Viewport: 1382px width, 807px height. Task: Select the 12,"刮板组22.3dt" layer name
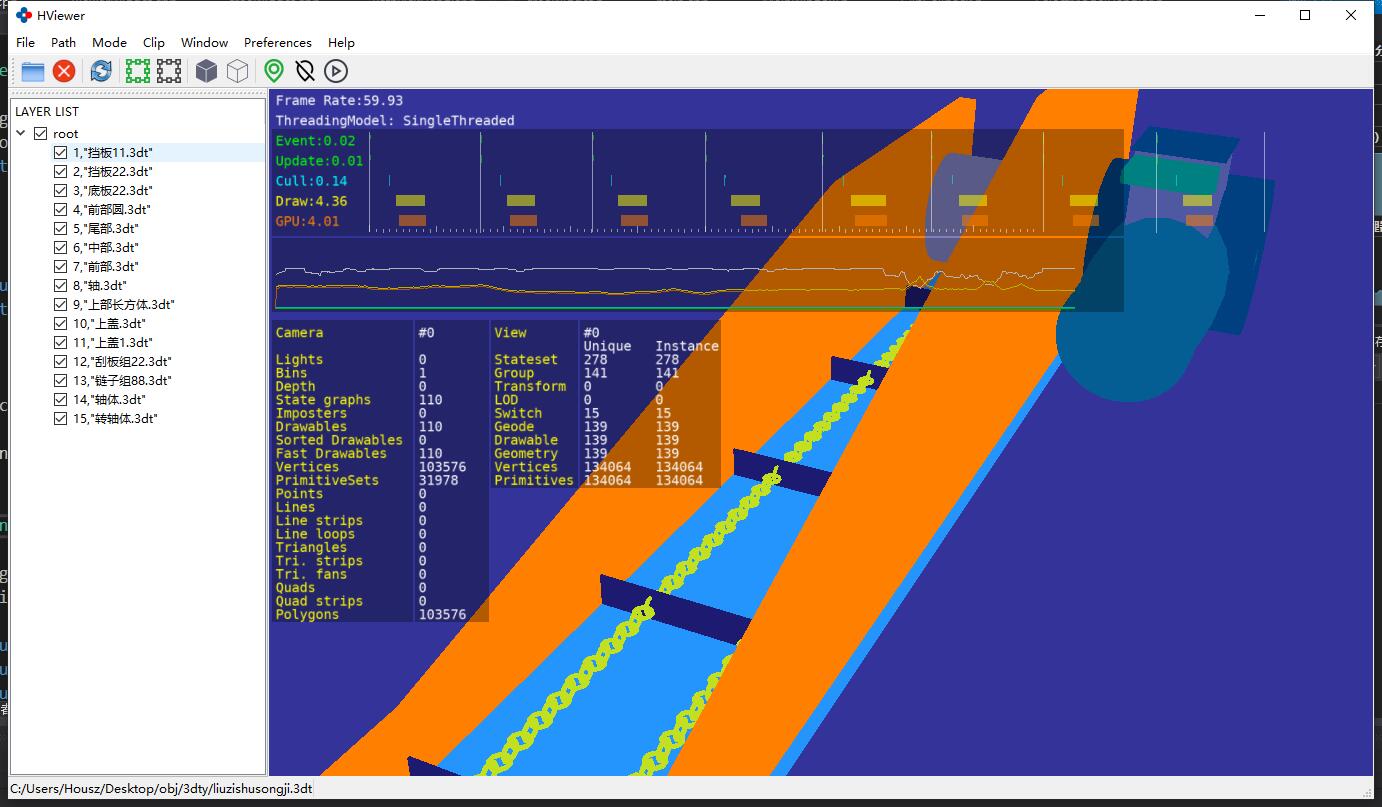(122, 361)
